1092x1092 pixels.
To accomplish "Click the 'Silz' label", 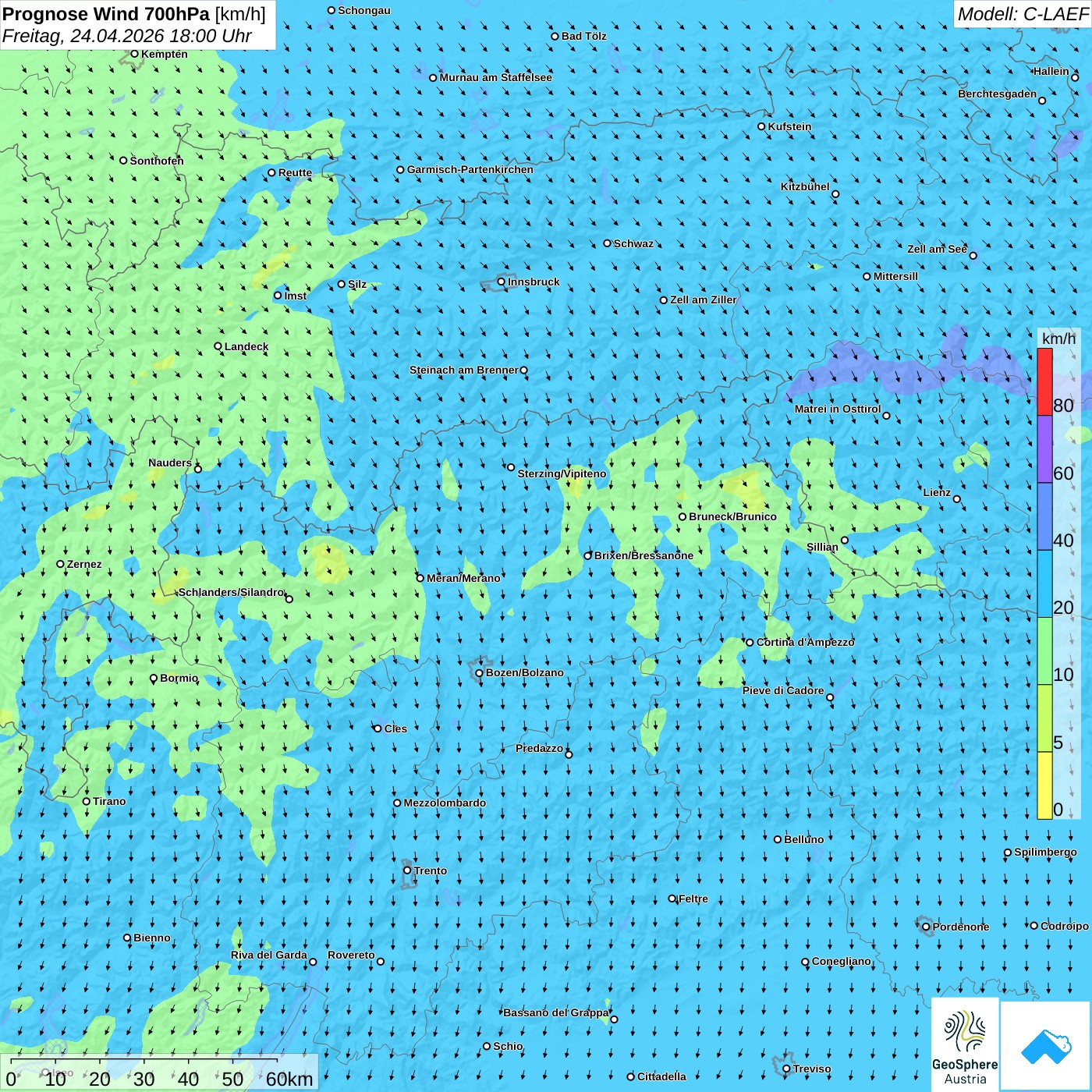I will [357, 284].
